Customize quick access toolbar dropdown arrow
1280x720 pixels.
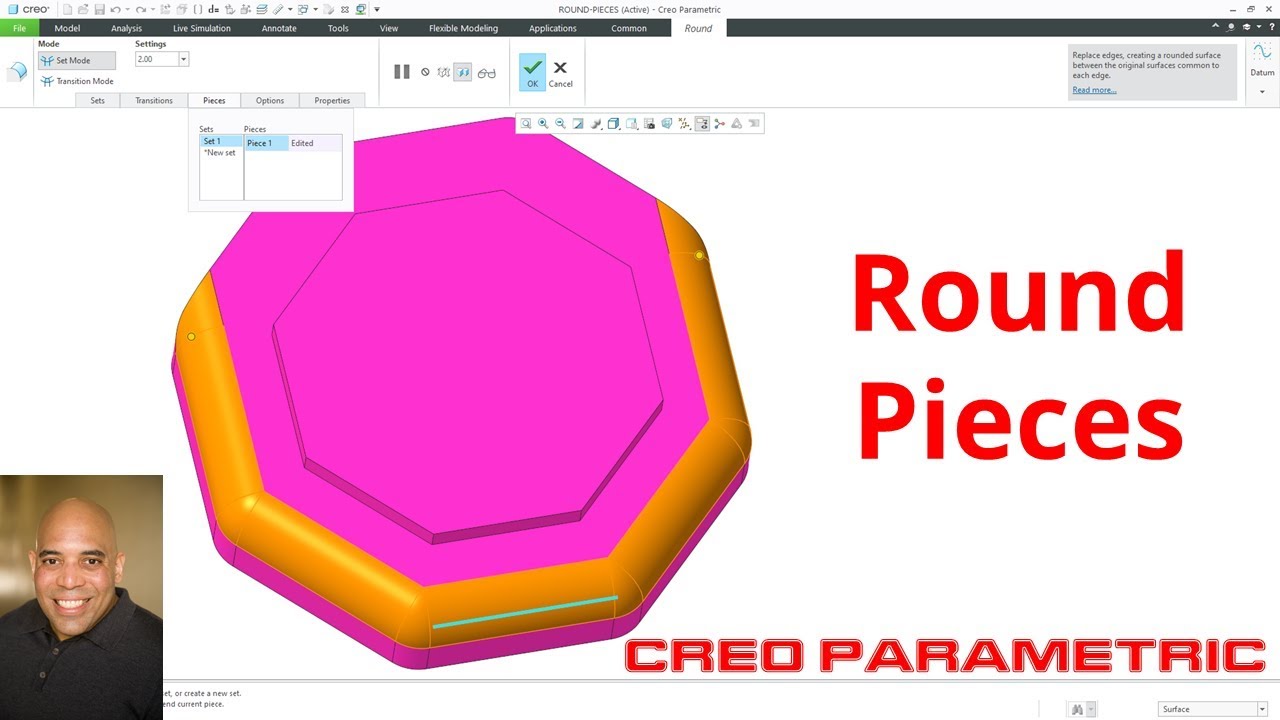377,9
